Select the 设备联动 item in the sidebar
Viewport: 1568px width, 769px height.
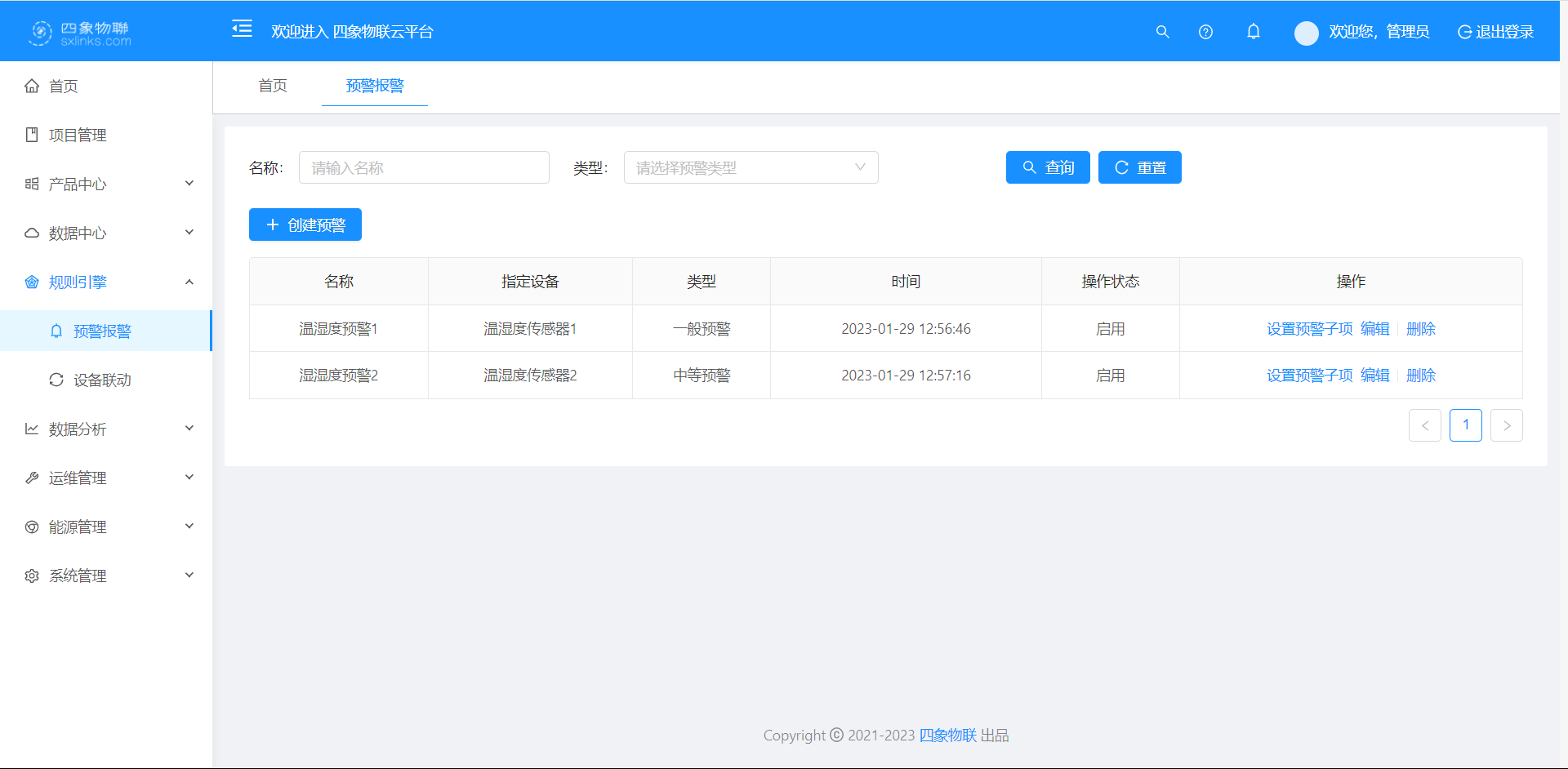(x=103, y=379)
